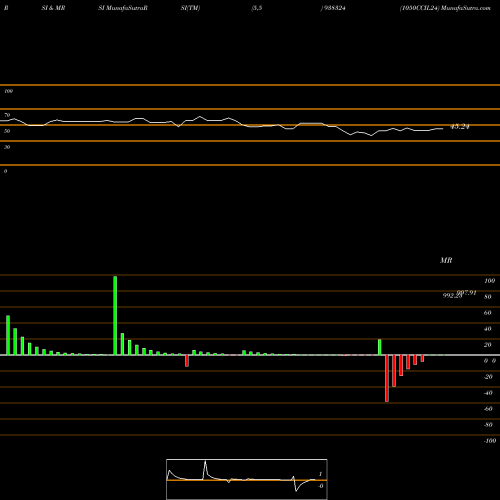This screenshot has height=500, width=500.
Task: Click the RSI axis label 0
Action: click(5, 171)
